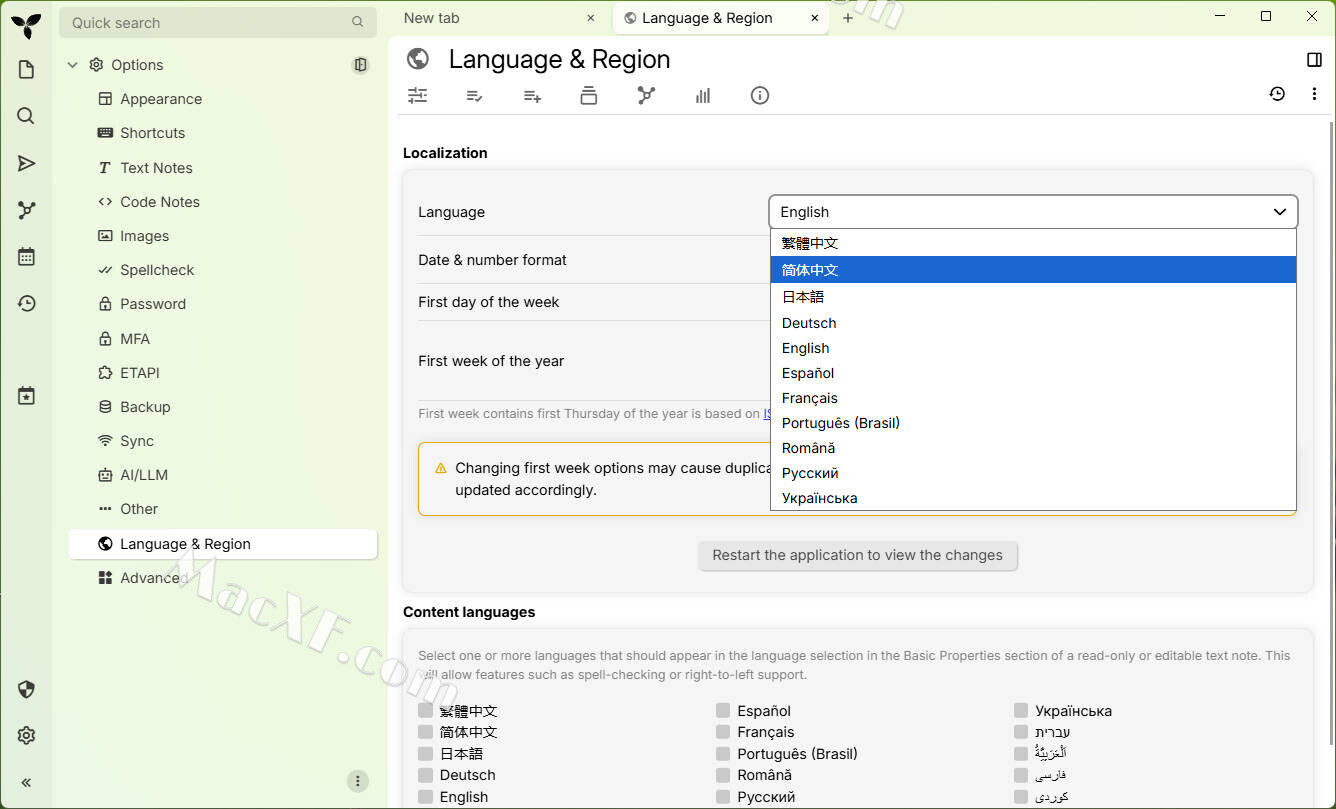
Task: Open Inherited Attributes ribbon icon
Action: 532,96
